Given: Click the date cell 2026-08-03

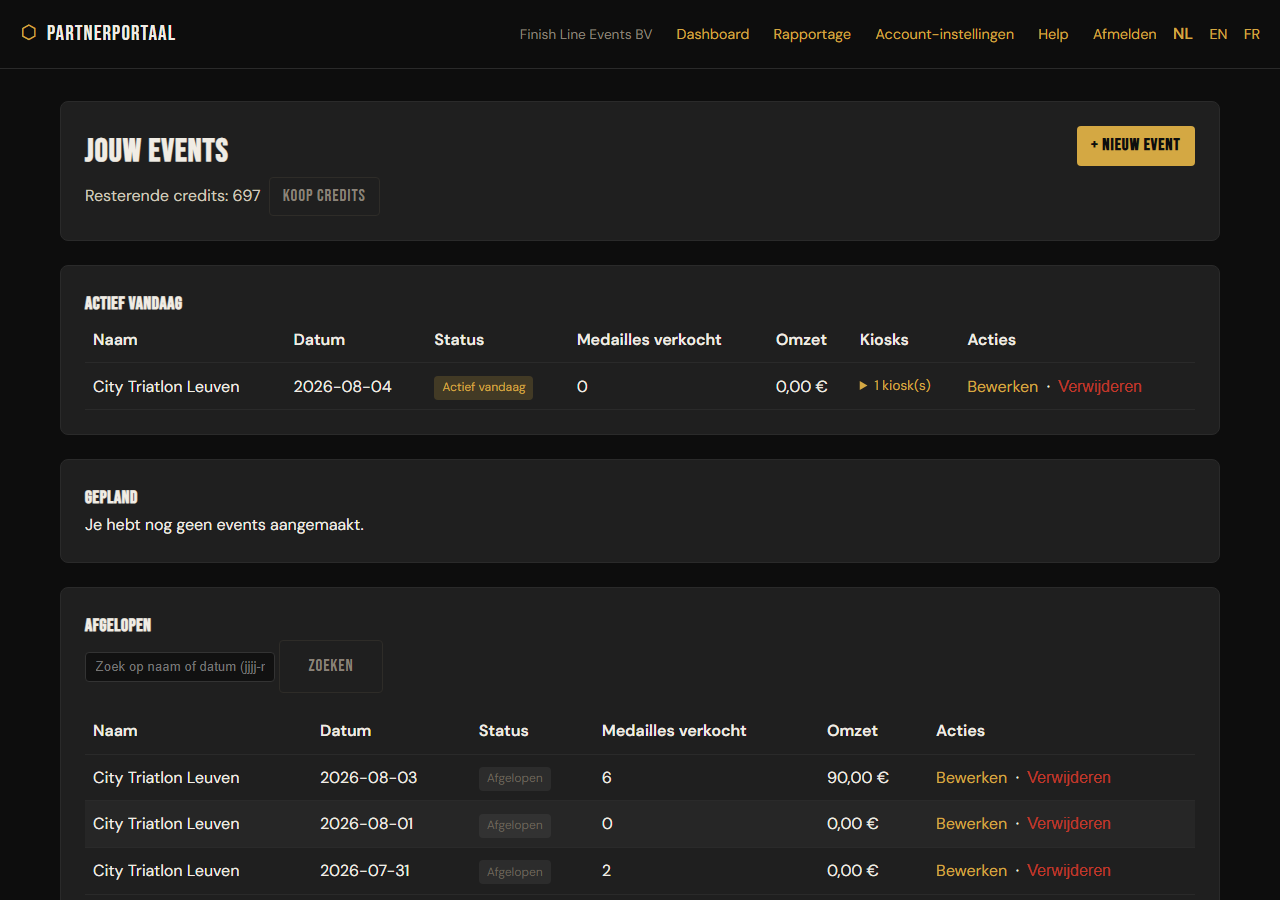Looking at the screenshot, I should [369, 778].
